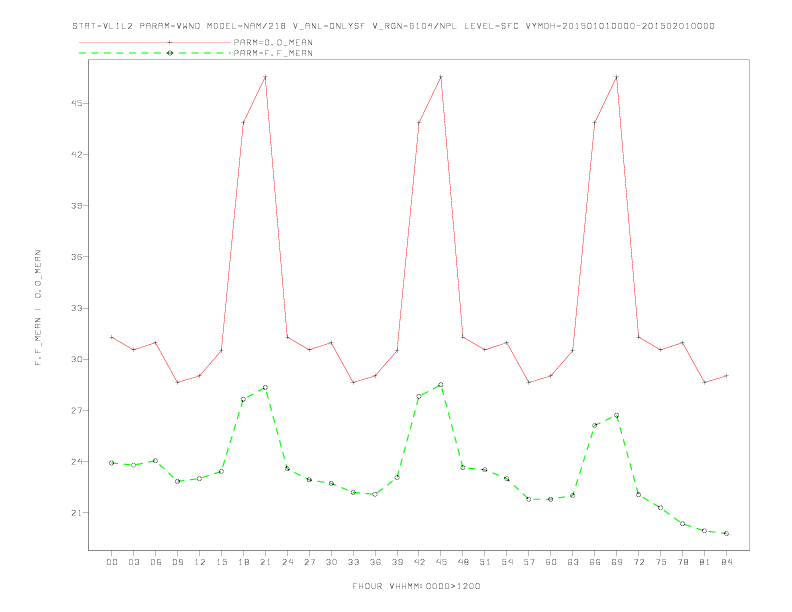792x612 pixels.
Task: Click x-axis forecast hour label 09
Action: coord(178,562)
